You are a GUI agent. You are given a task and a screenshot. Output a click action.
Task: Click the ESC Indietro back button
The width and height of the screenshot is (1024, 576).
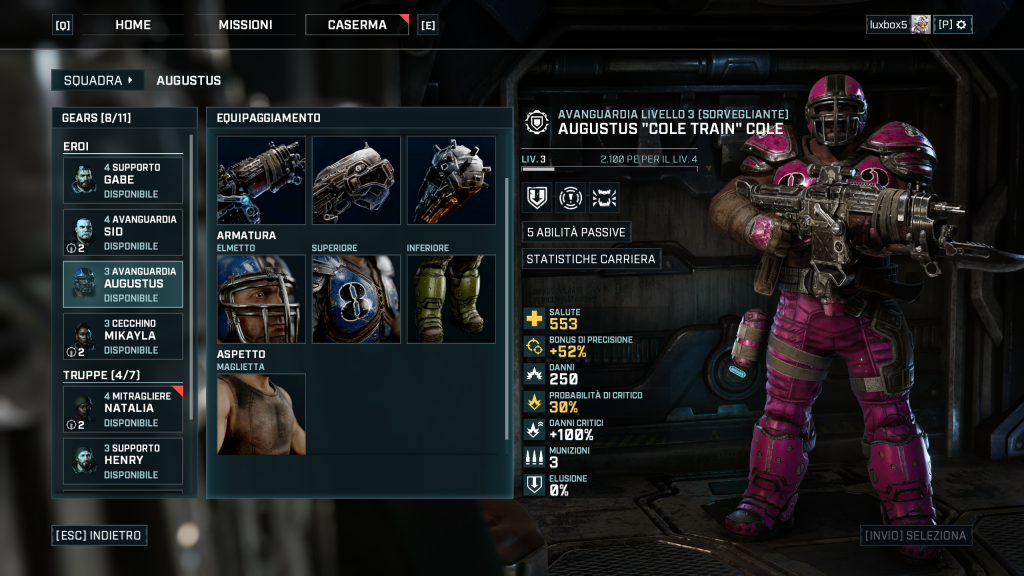(99, 536)
